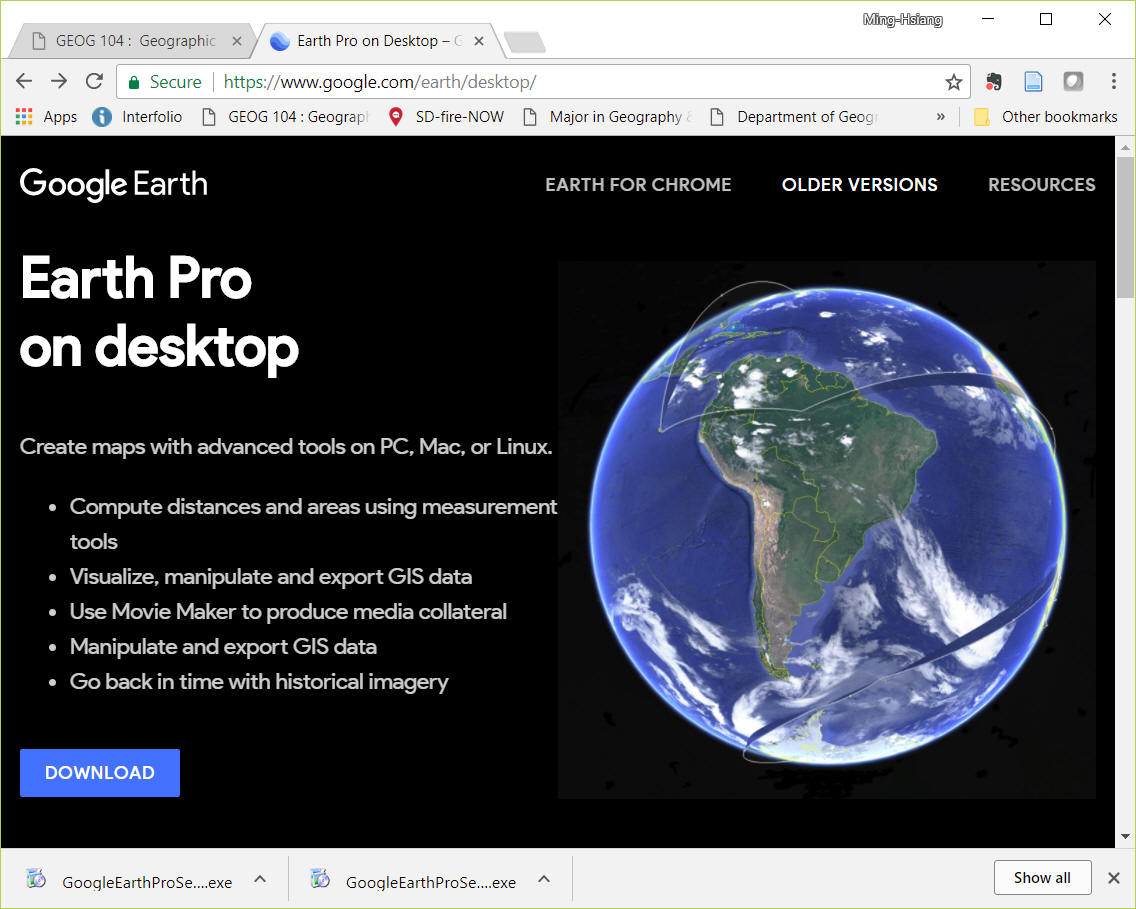This screenshot has height=909, width=1136.
Task: Open a new tab
Action: 525,42
